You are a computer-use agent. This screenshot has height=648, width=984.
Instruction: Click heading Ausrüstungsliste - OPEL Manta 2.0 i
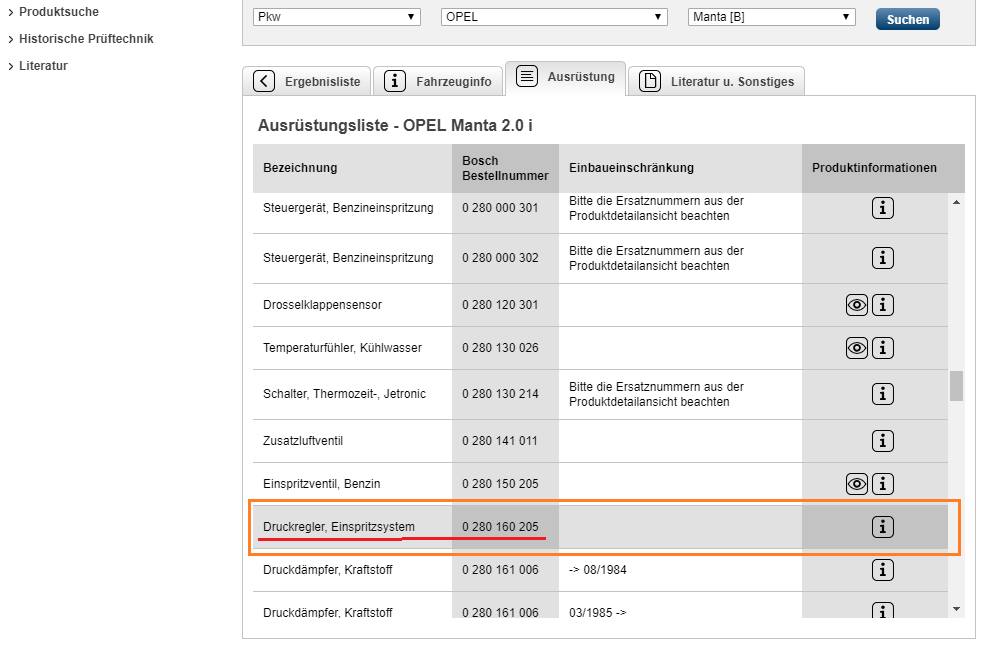[395, 125]
